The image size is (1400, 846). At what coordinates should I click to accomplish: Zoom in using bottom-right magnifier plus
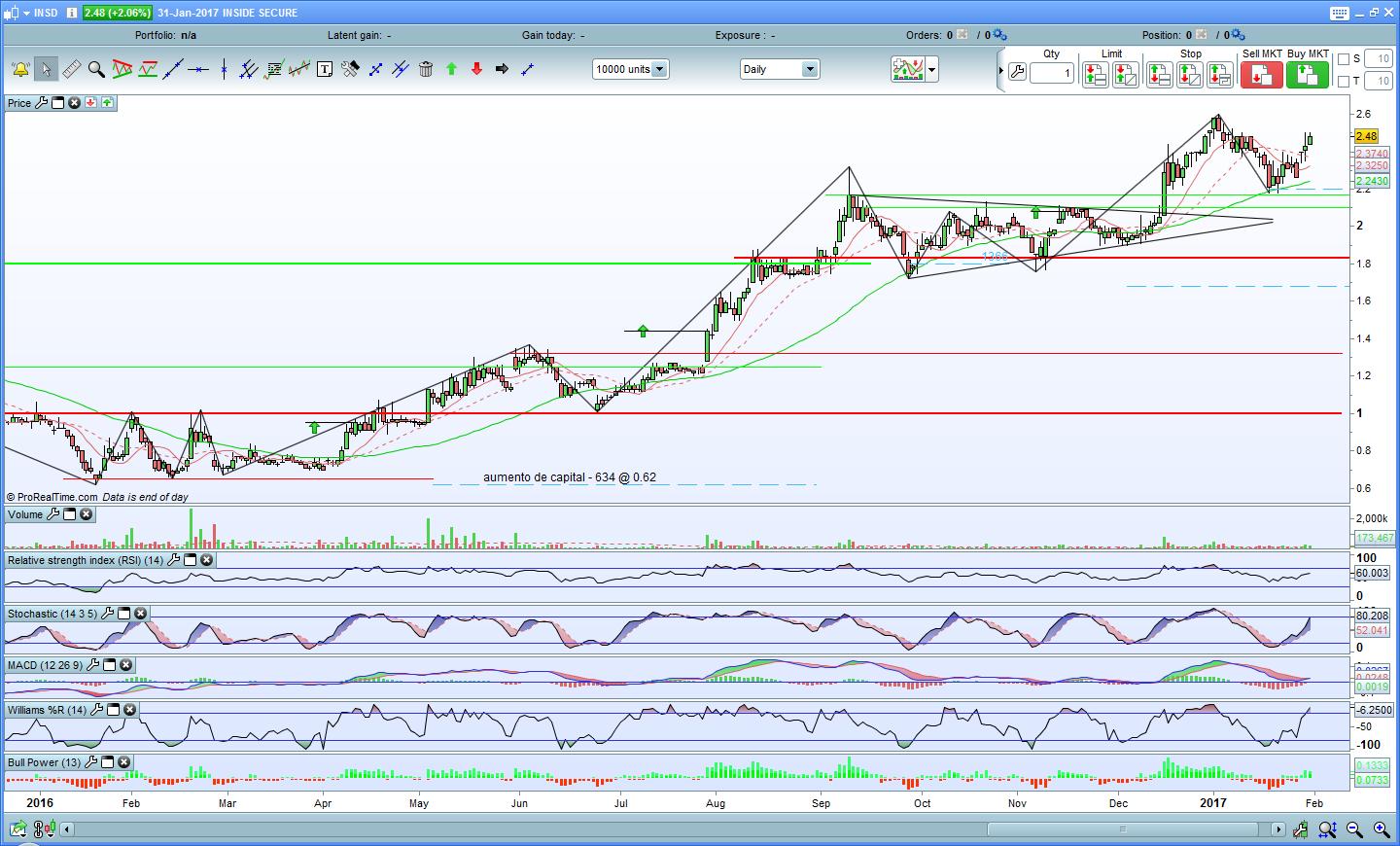pyautogui.click(x=1381, y=829)
